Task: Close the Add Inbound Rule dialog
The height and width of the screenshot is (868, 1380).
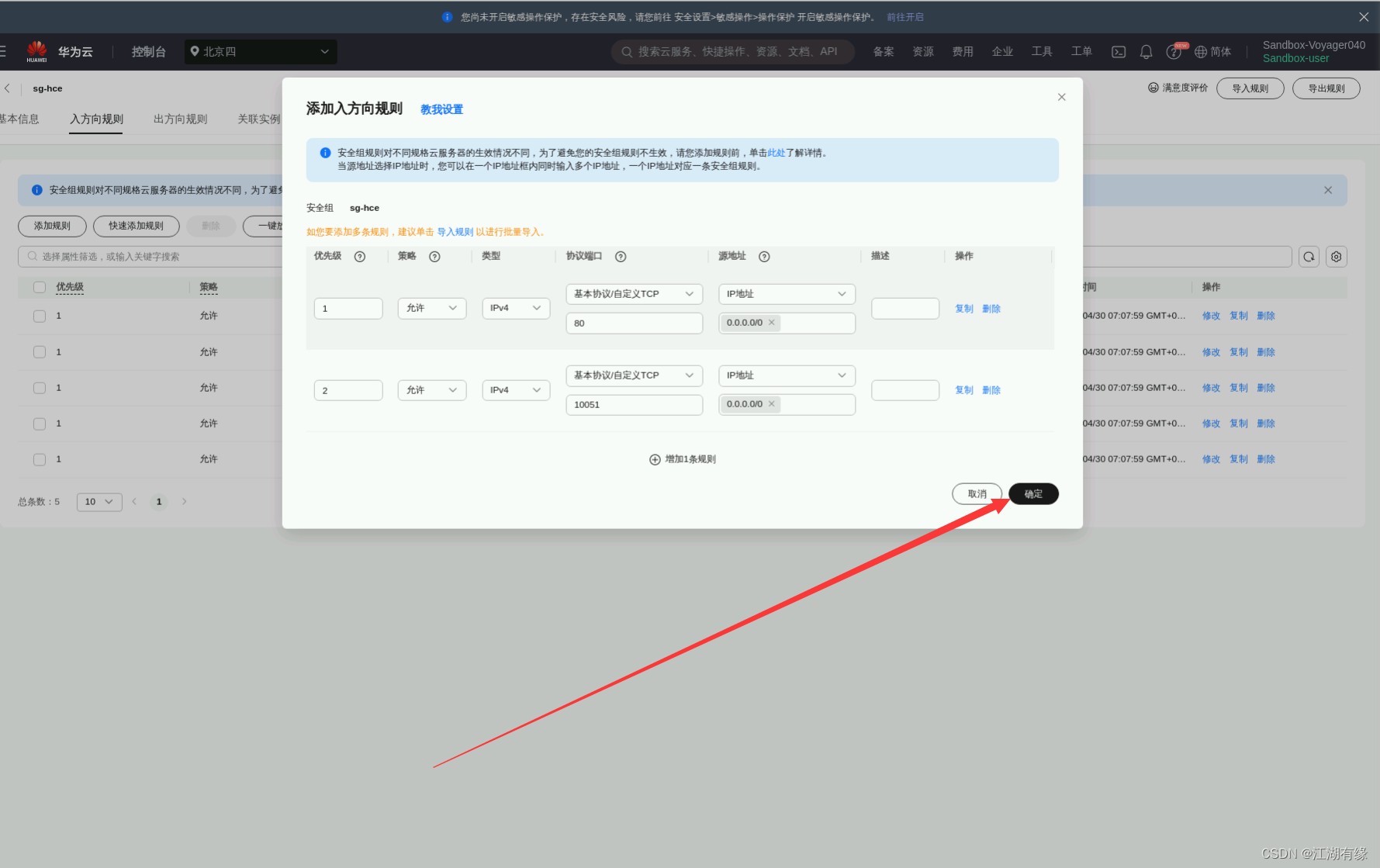Action: tap(1062, 97)
